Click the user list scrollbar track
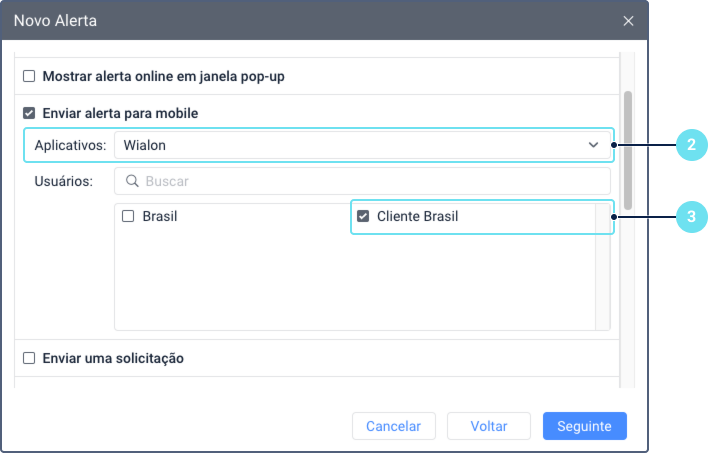This screenshot has height=453, width=708. coord(602,270)
